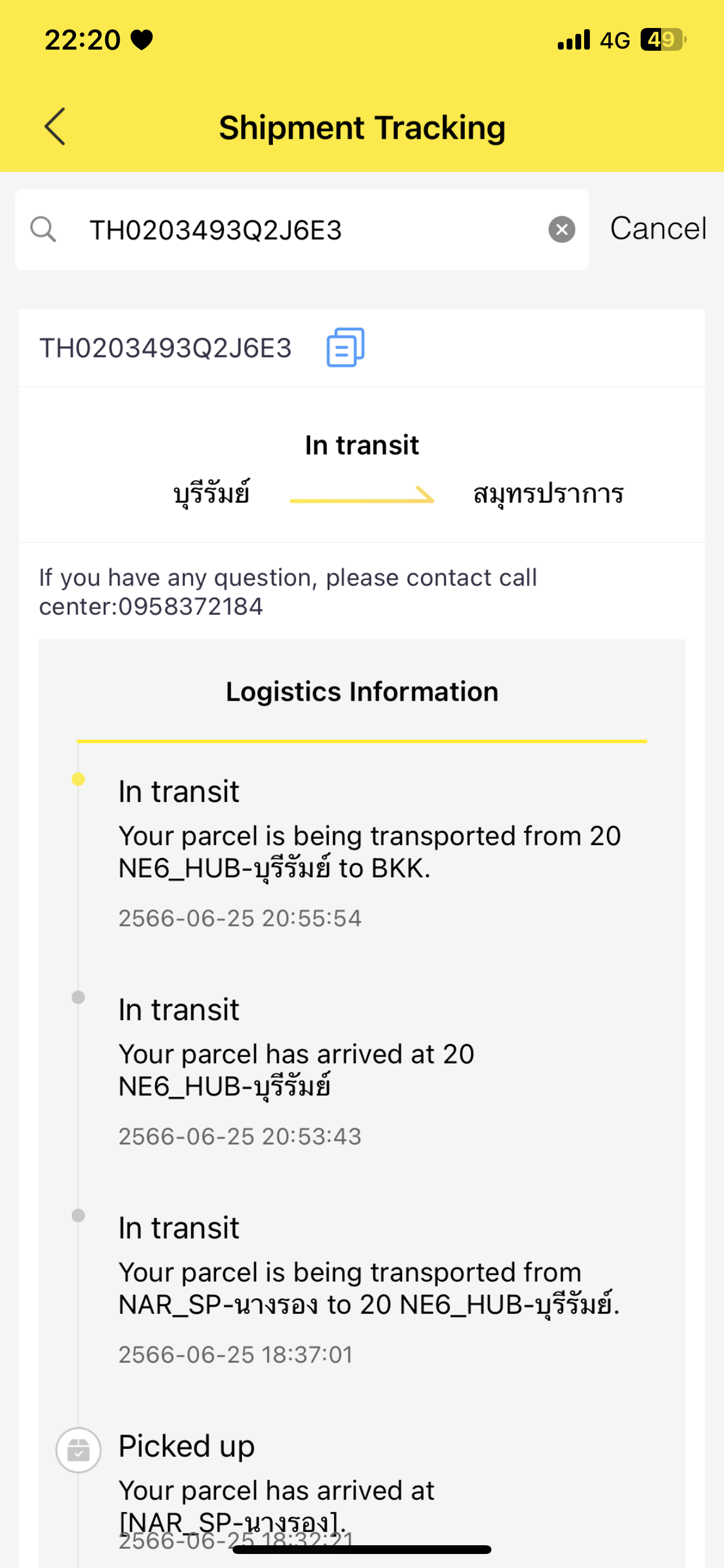724x1568 pixels.
Task: Copy the tracking number with copy icon
Action: click(x=346, y=348)
